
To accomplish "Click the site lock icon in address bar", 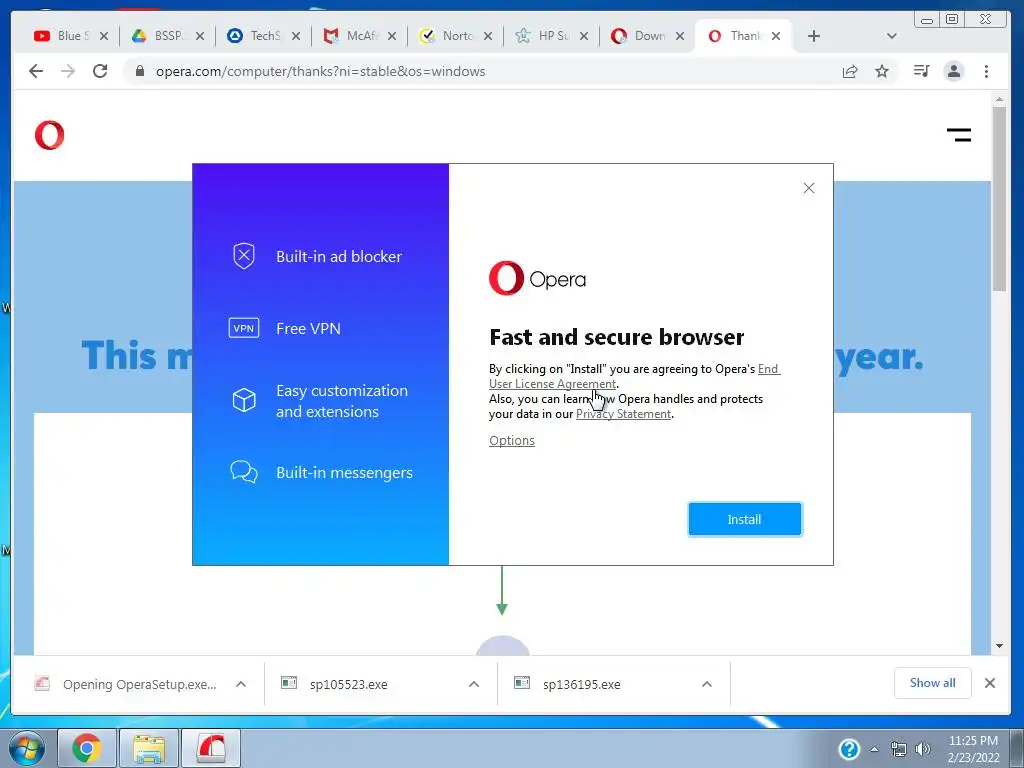I will [139, 71].
